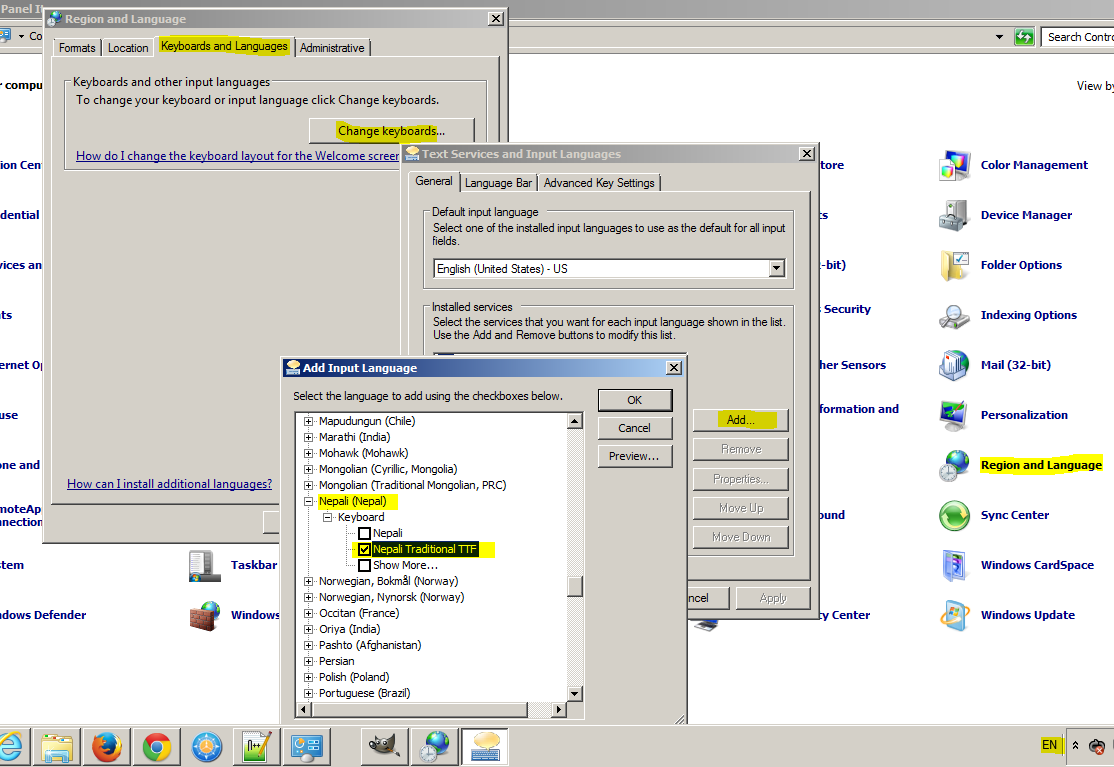Open GIMP icon on the taskbar
The image size is (1114, 767).
click(x=384, y=746)
